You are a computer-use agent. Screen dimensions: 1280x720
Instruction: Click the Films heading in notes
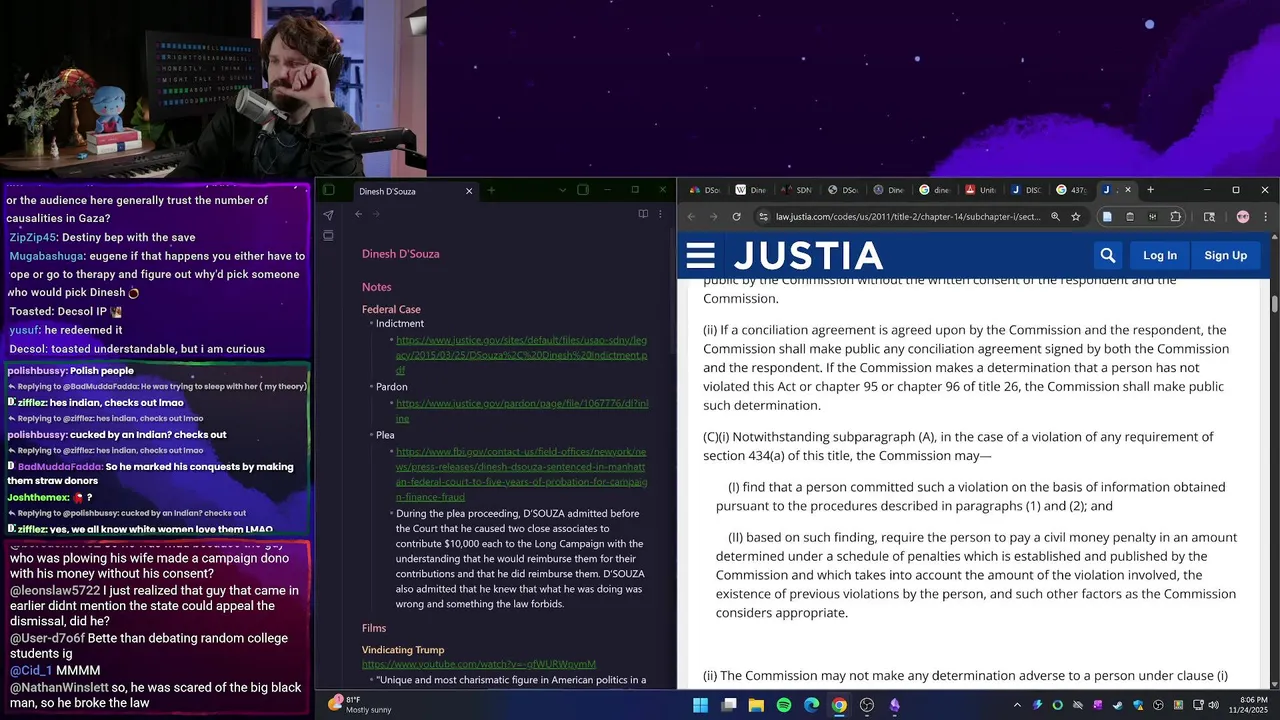coord(374,628)
